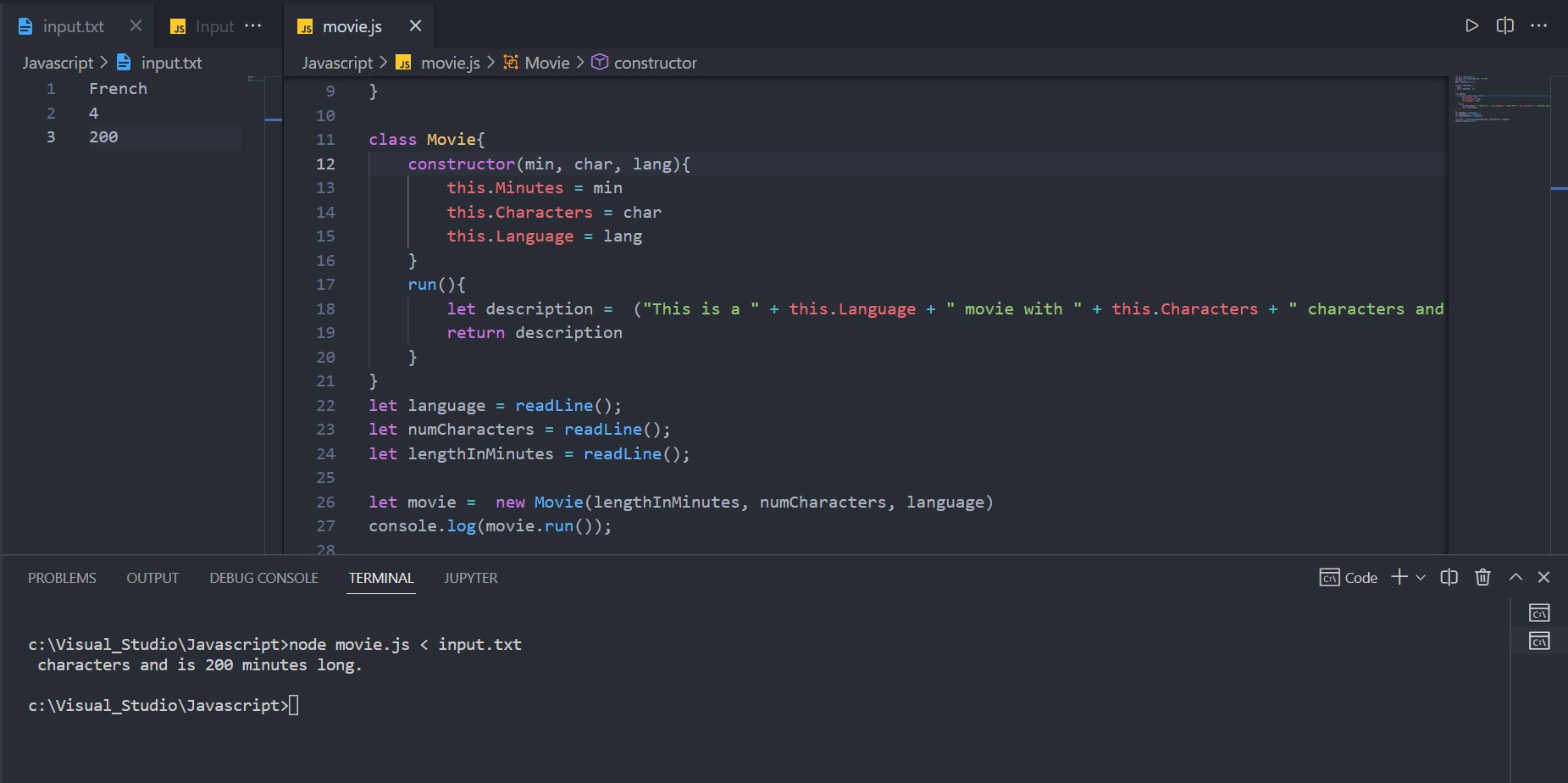Click the Code terminal label button

1349,577
